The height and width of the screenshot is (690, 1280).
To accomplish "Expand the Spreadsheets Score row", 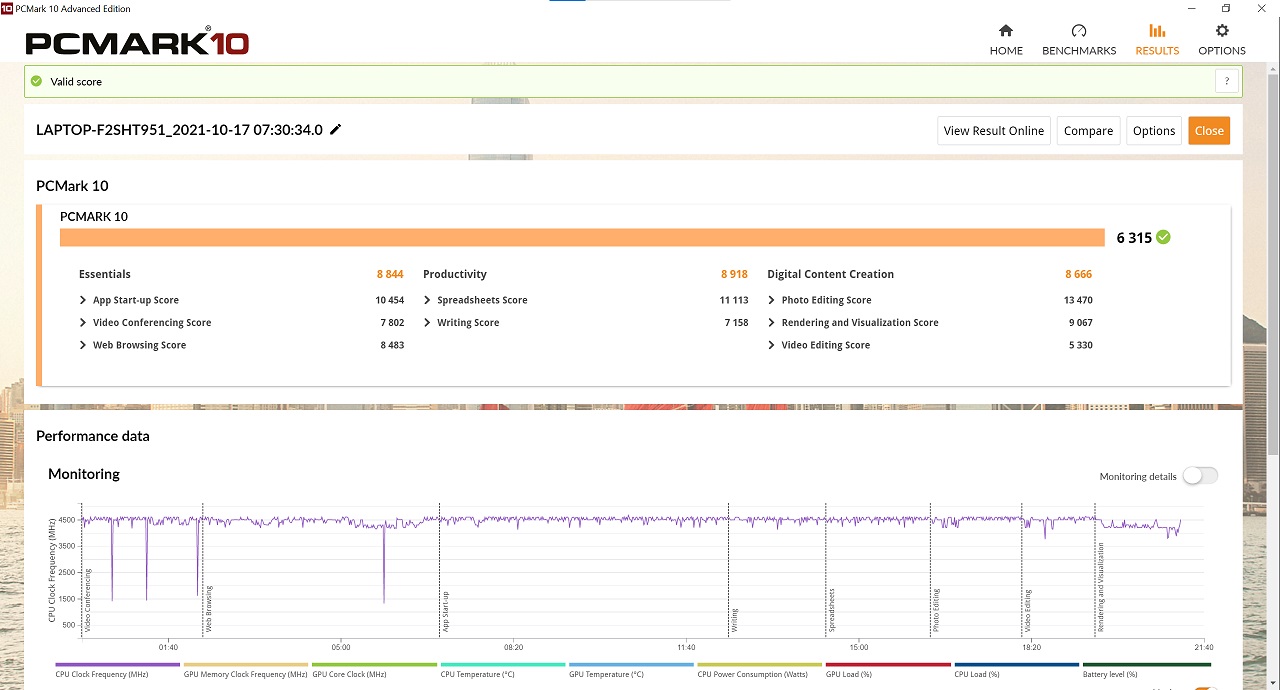I will (427, 300).
